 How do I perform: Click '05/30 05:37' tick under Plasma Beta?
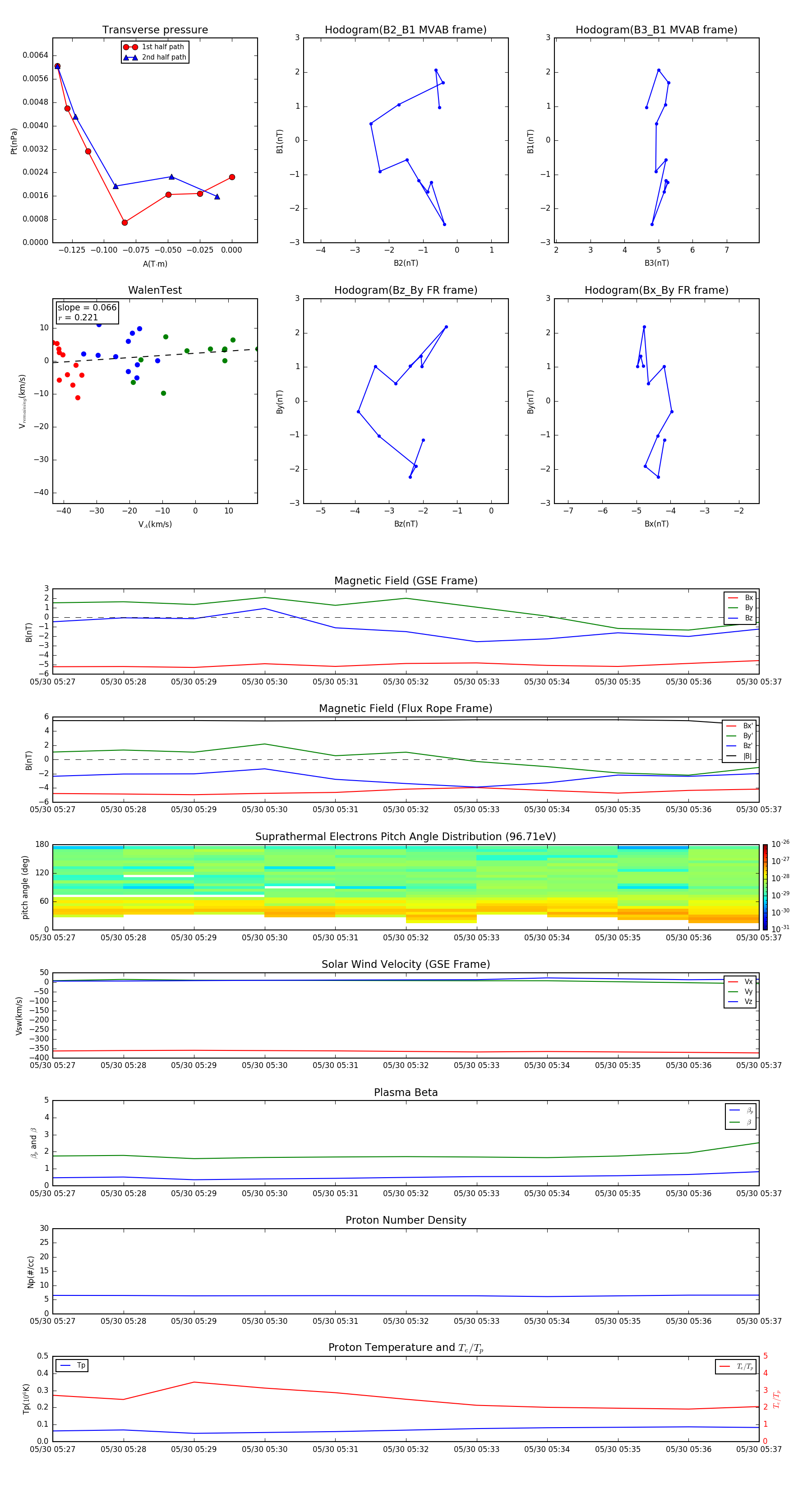(x=759, y=1193)
